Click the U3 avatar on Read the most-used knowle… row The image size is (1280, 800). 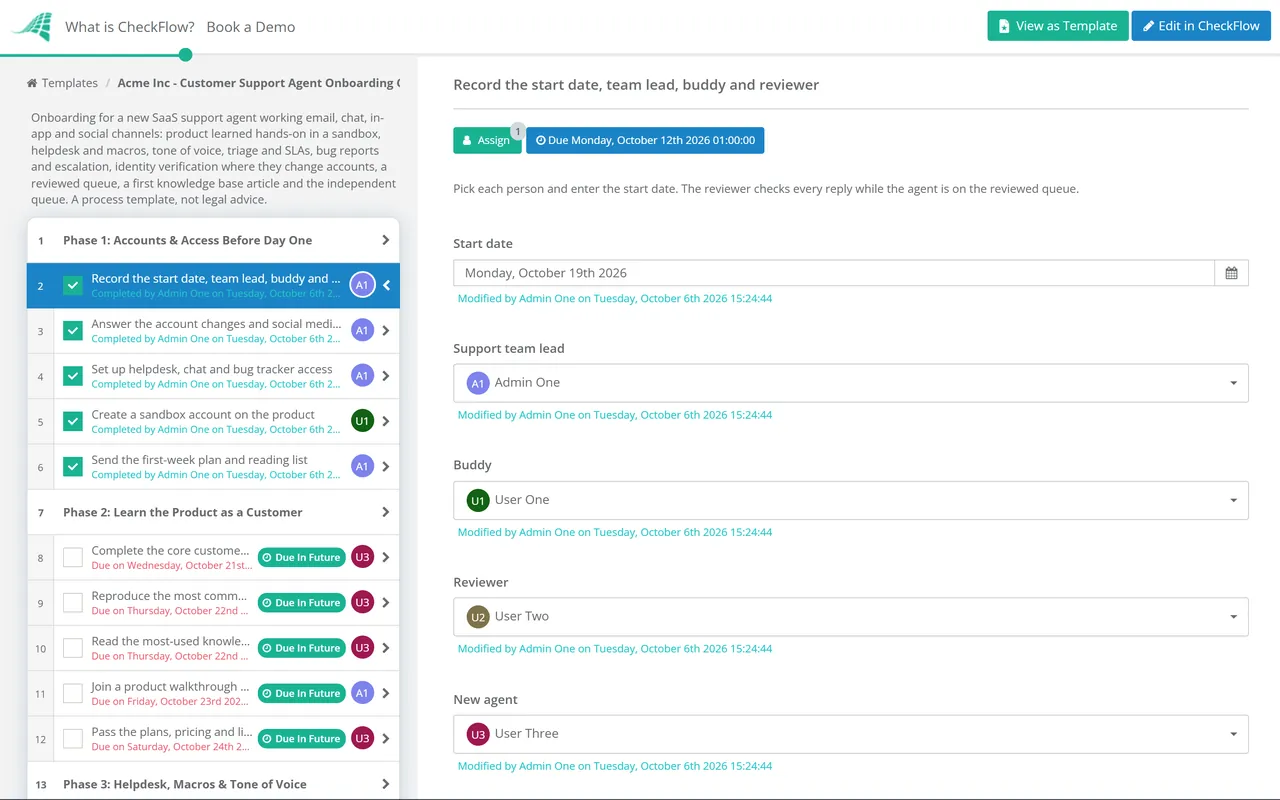tap(362, 648)
